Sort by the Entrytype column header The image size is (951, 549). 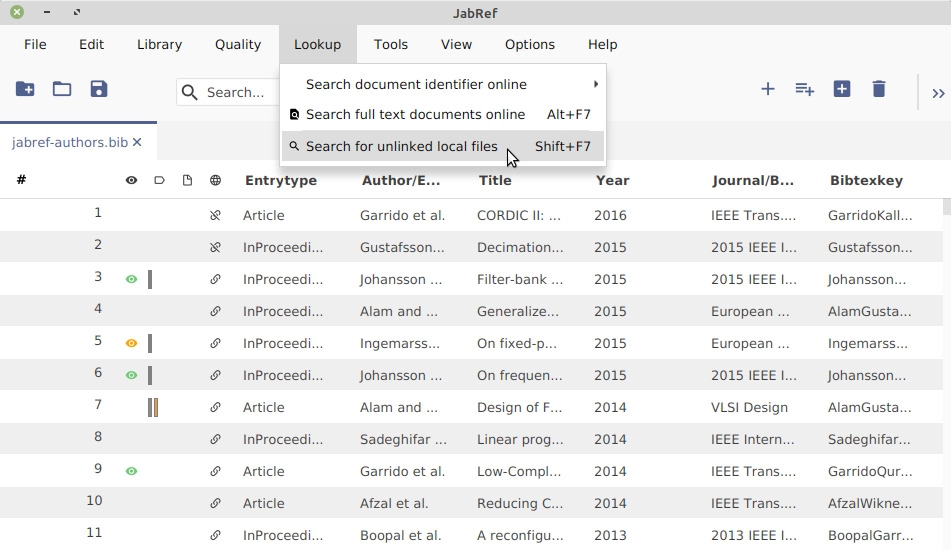point(281,181)
